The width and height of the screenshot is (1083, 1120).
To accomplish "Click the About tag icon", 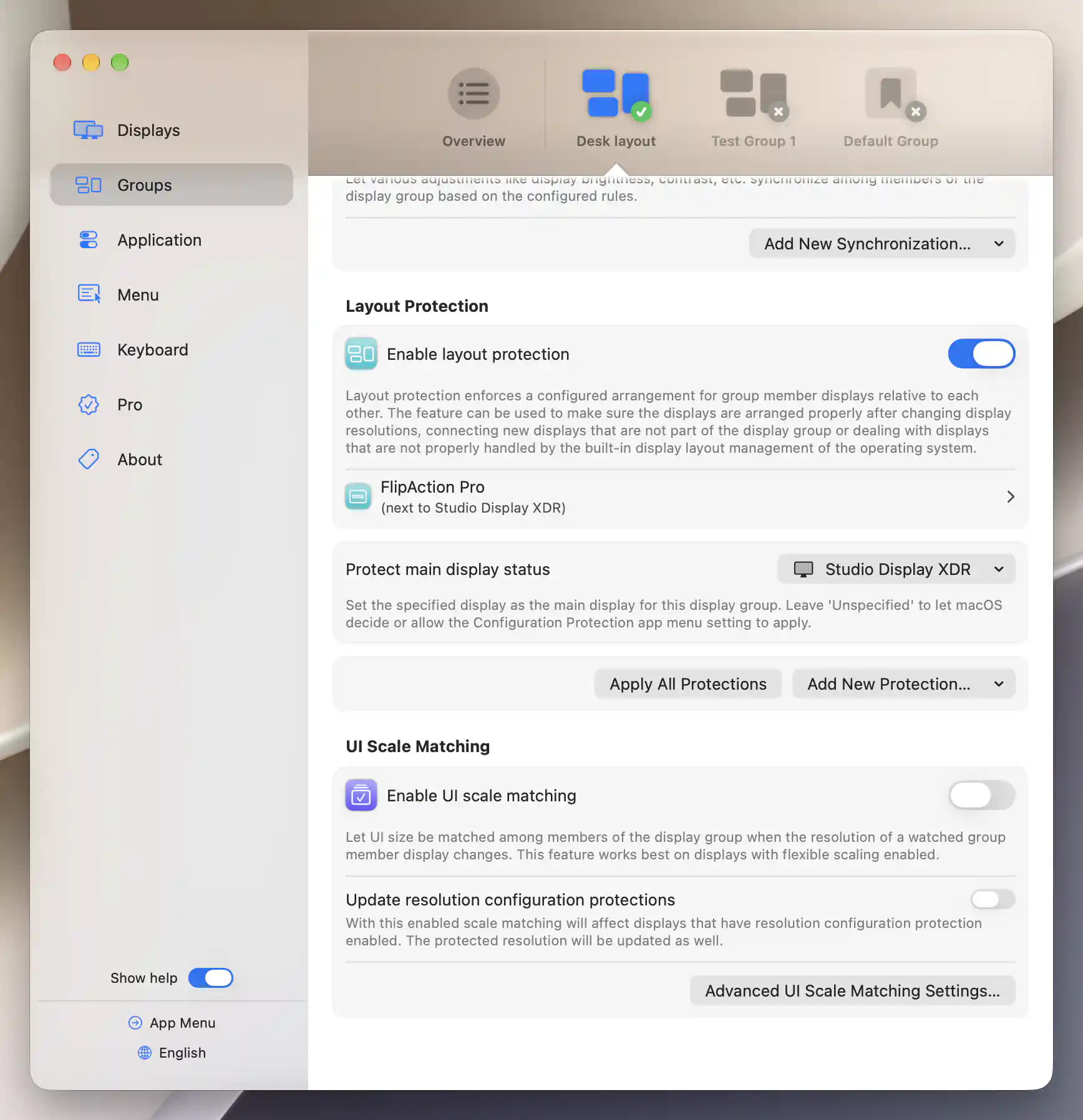I will coord(88,459).
